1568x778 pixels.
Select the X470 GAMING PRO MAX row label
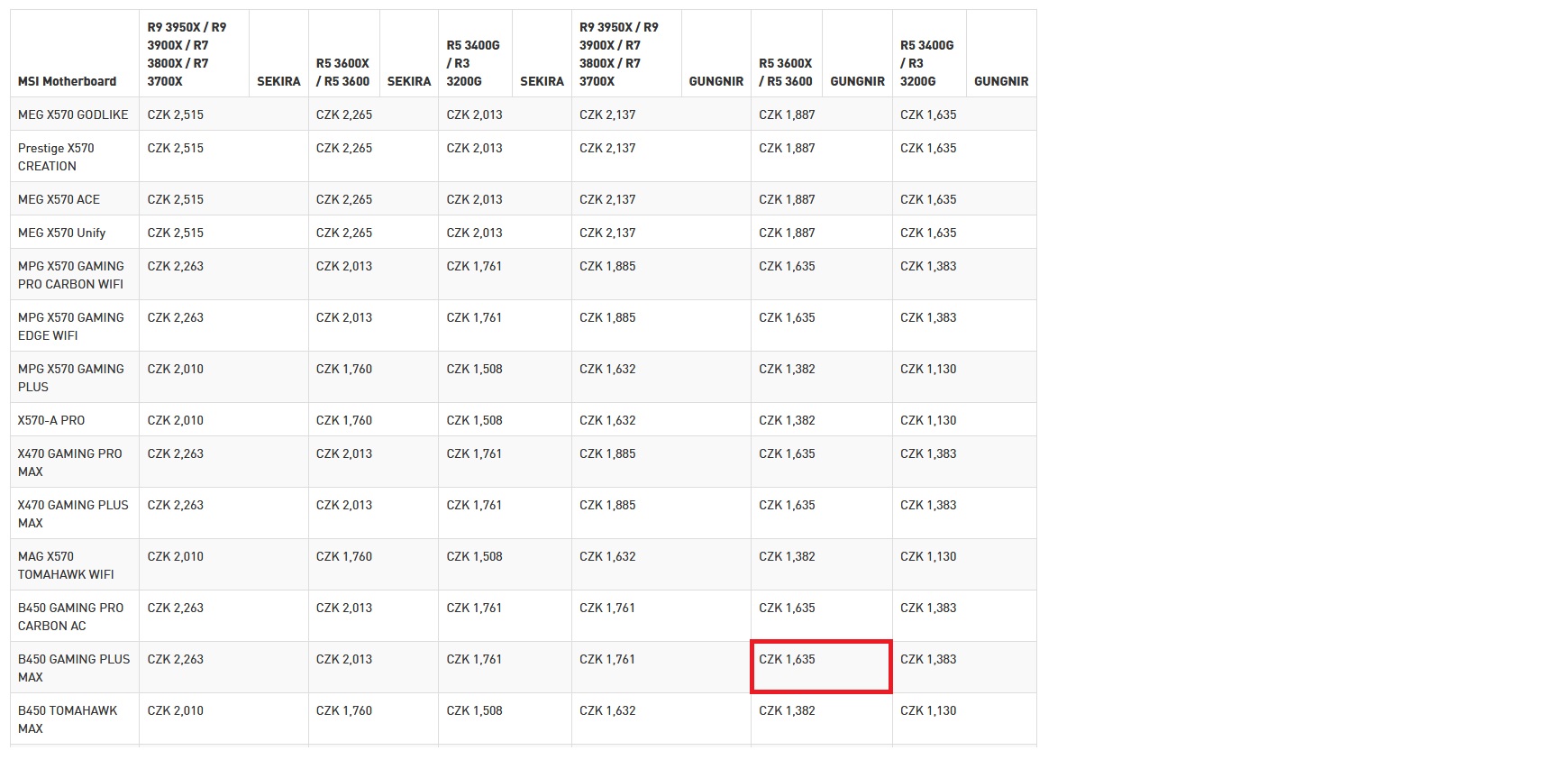69,462
